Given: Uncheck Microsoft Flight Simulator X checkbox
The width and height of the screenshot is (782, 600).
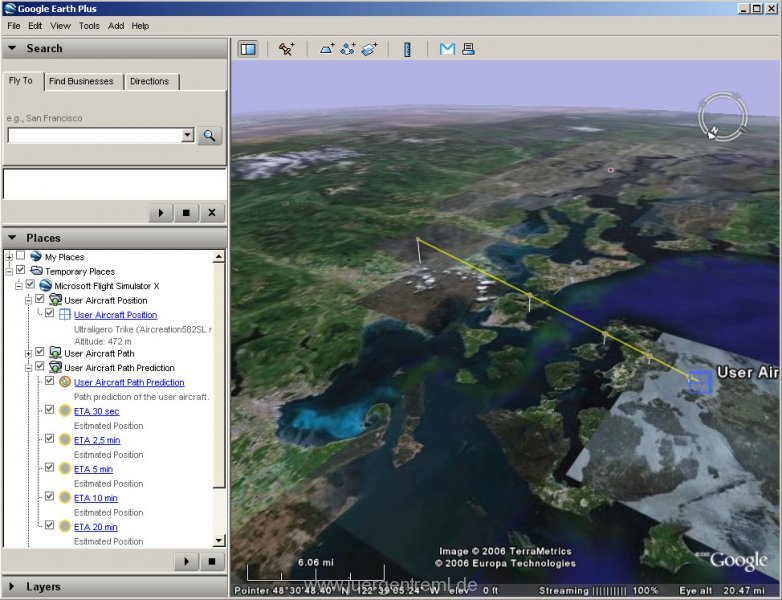Looking at the screenshot, I should point(30,284).
